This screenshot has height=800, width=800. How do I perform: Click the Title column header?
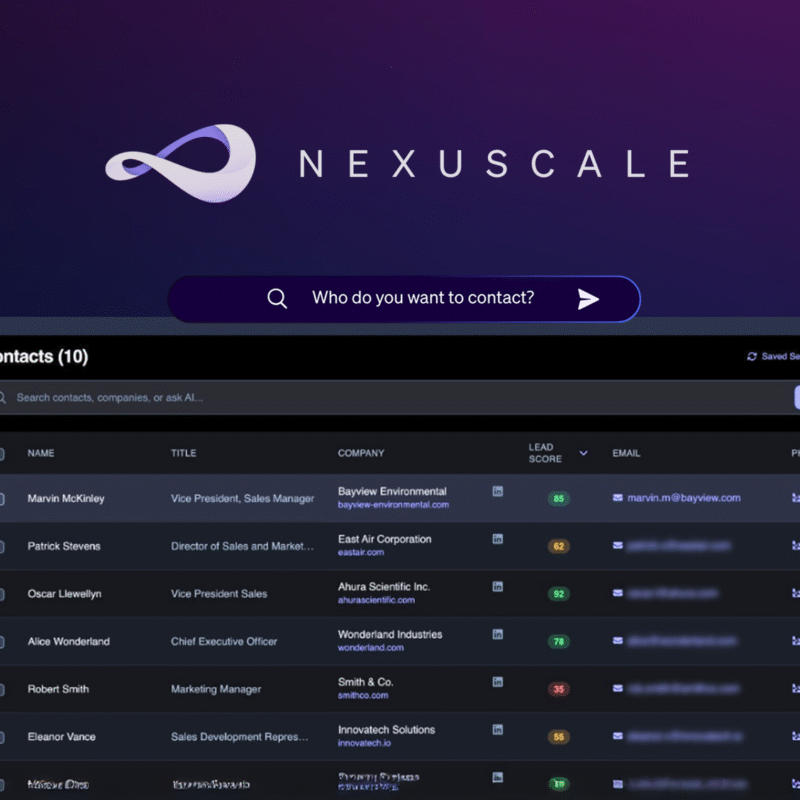pyautogui.click(x=183, y=453)
